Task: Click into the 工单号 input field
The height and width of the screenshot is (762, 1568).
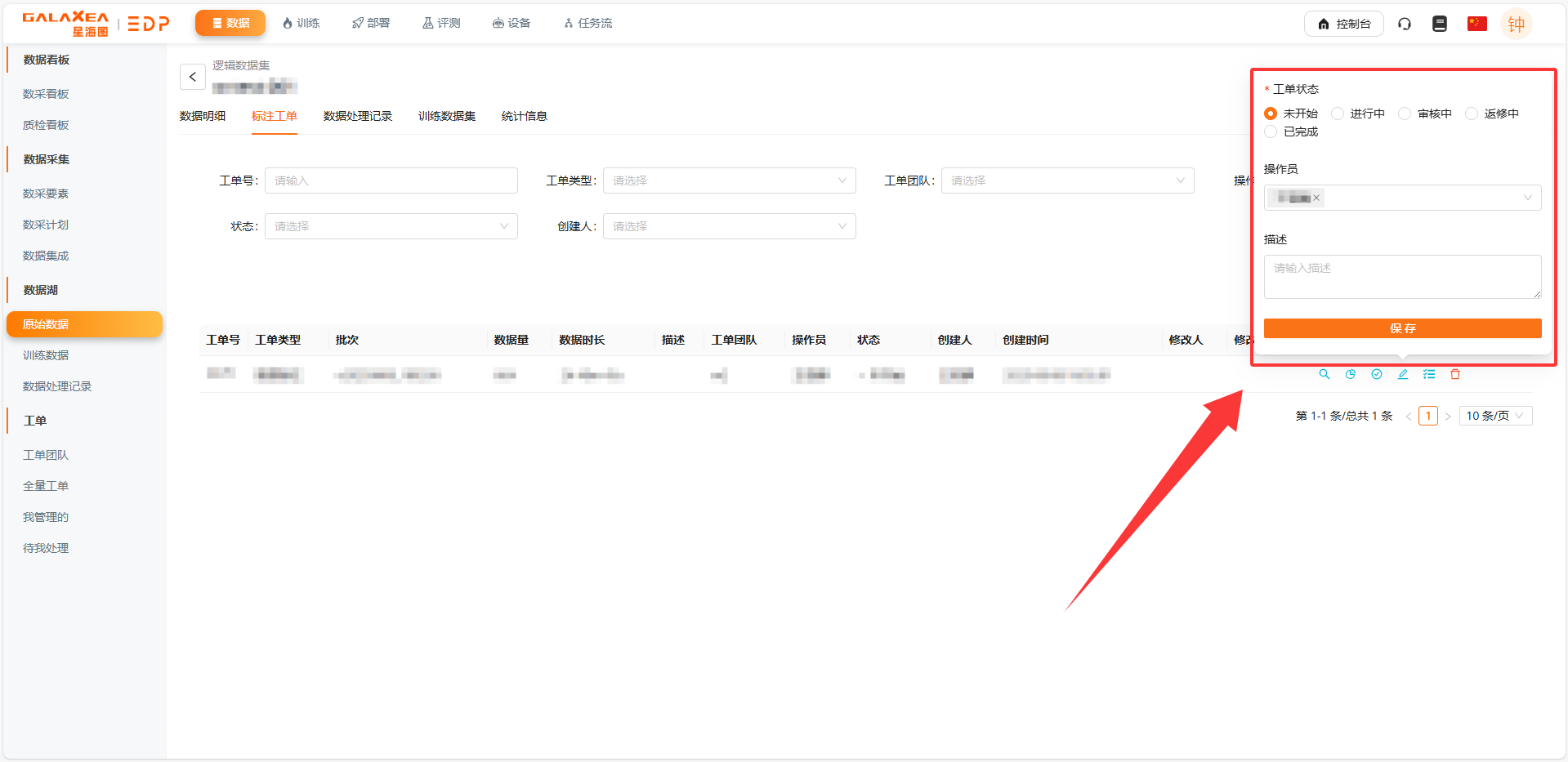Action: pos(391,180)
